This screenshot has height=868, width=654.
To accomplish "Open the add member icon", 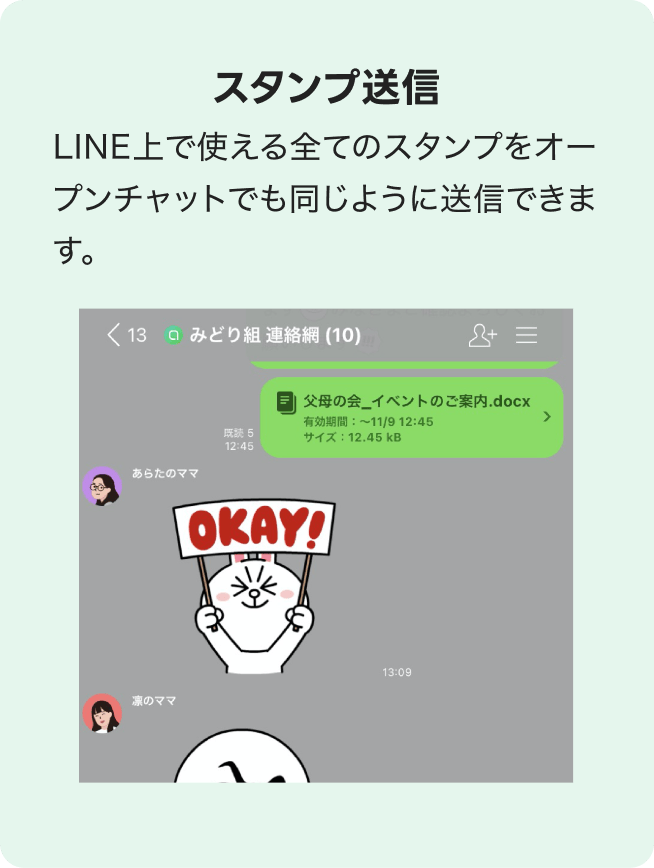I will coord(482,335).
